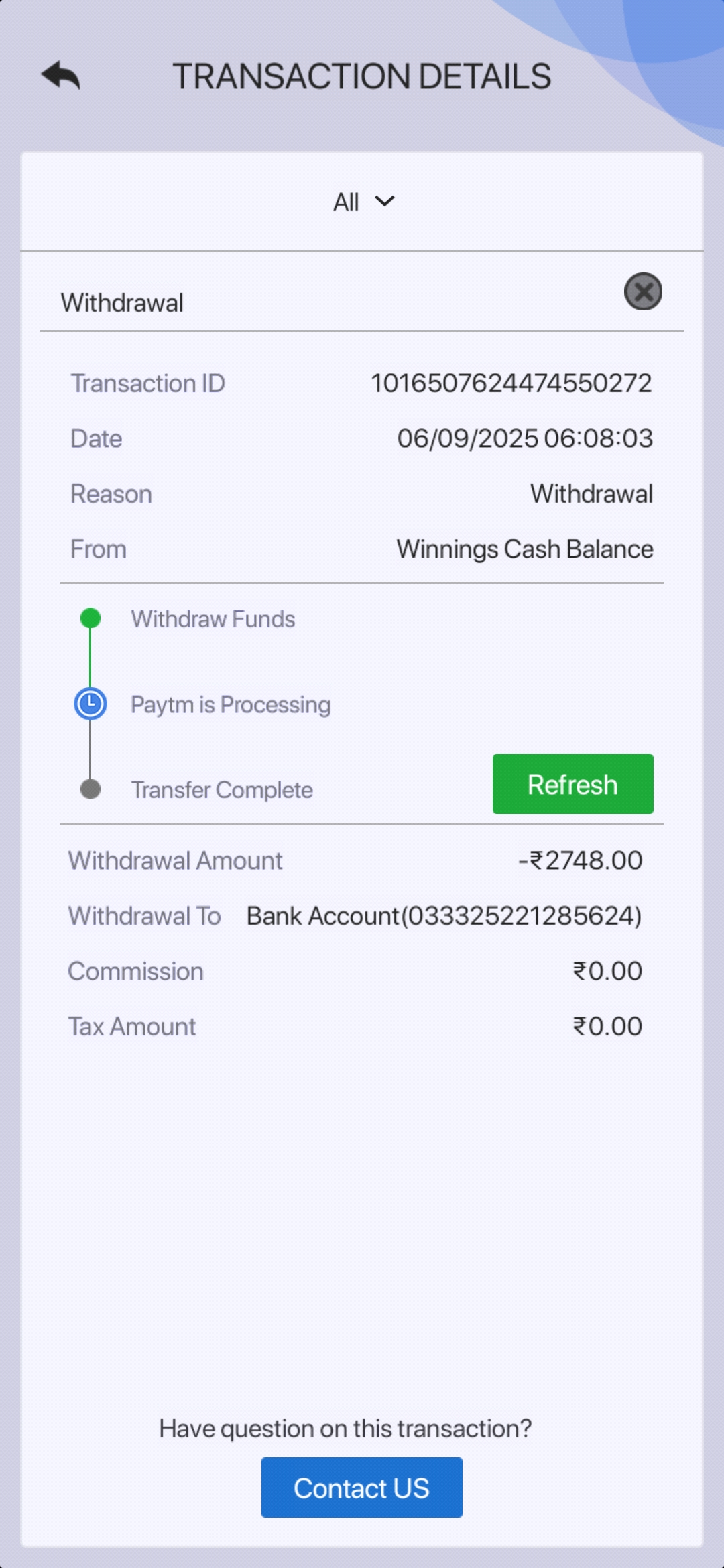The height and width of the screenshot is (1568, 724).
Task: Click the Commission ₹0.00 value
Action: point(607,971)
